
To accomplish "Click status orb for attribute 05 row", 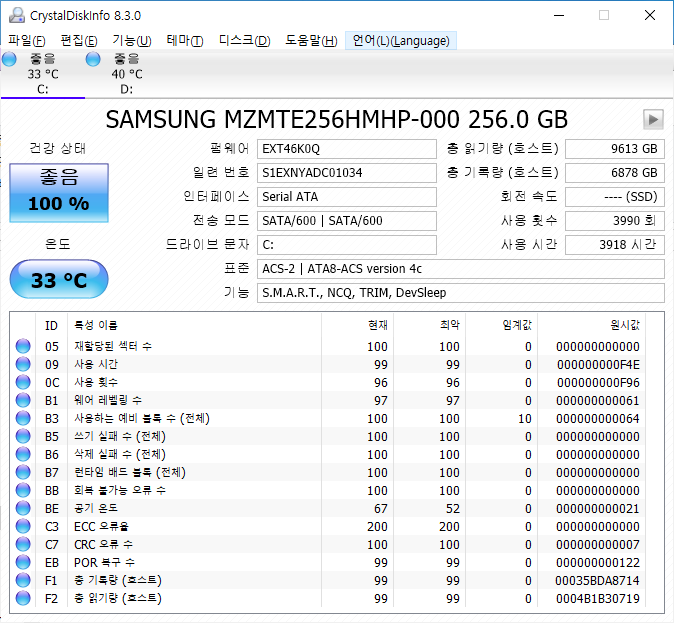I will (x=23, y=347).
